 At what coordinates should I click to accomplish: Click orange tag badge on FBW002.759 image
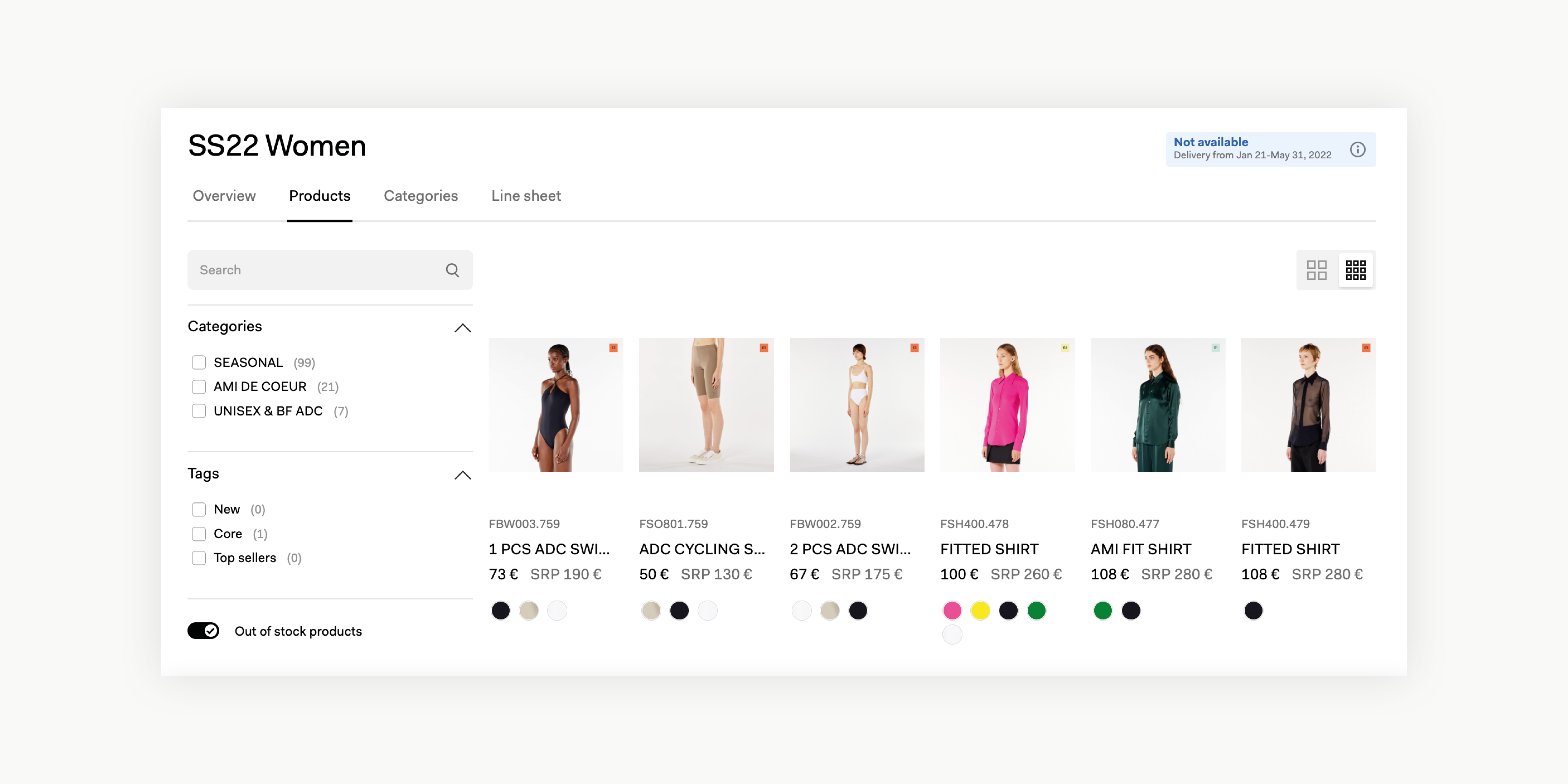914,347
